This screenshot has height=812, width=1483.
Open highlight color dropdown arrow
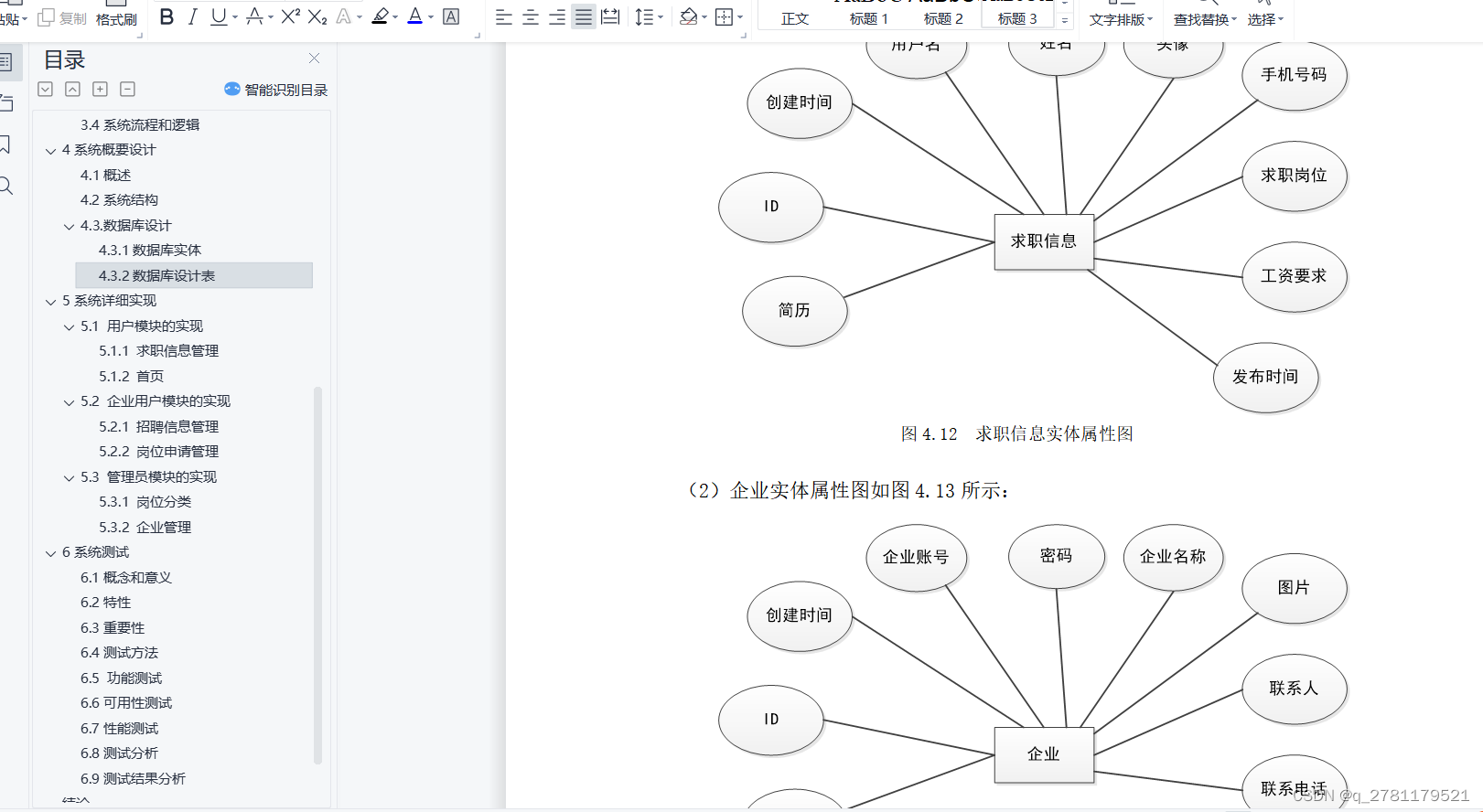[x=396, y=17]
